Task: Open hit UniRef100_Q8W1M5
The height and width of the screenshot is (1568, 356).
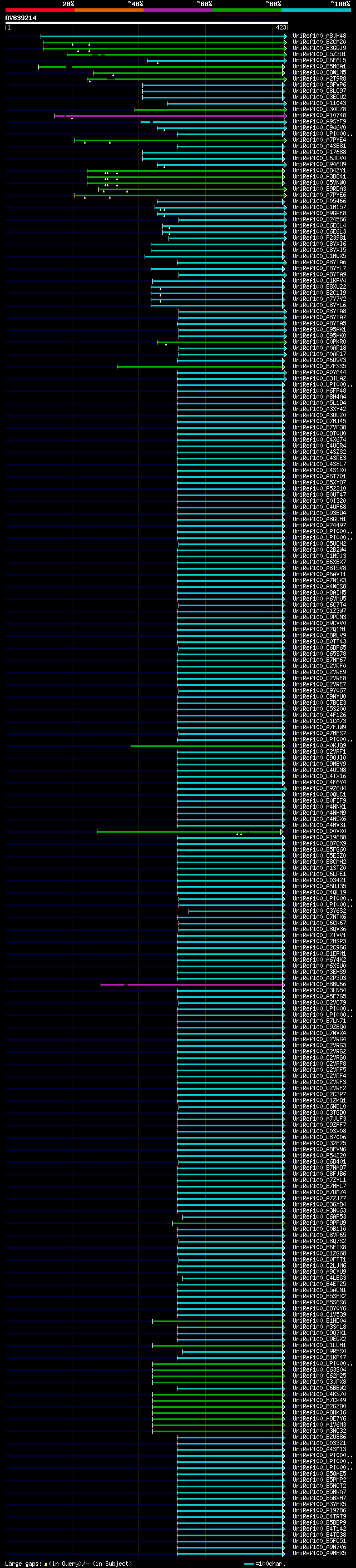Action: [319, 72]
